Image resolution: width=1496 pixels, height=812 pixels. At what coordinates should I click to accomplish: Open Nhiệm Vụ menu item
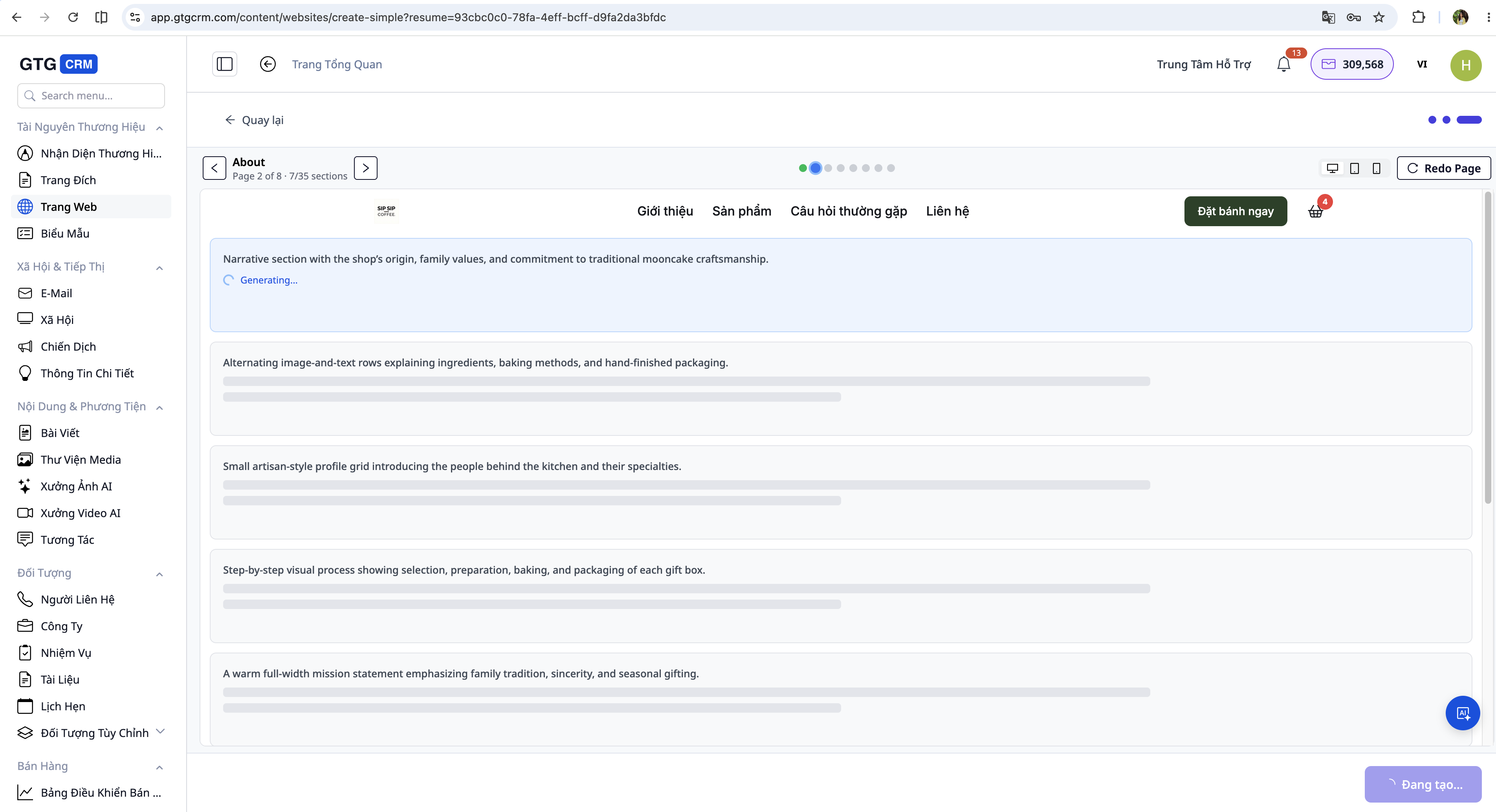point(91,653)
